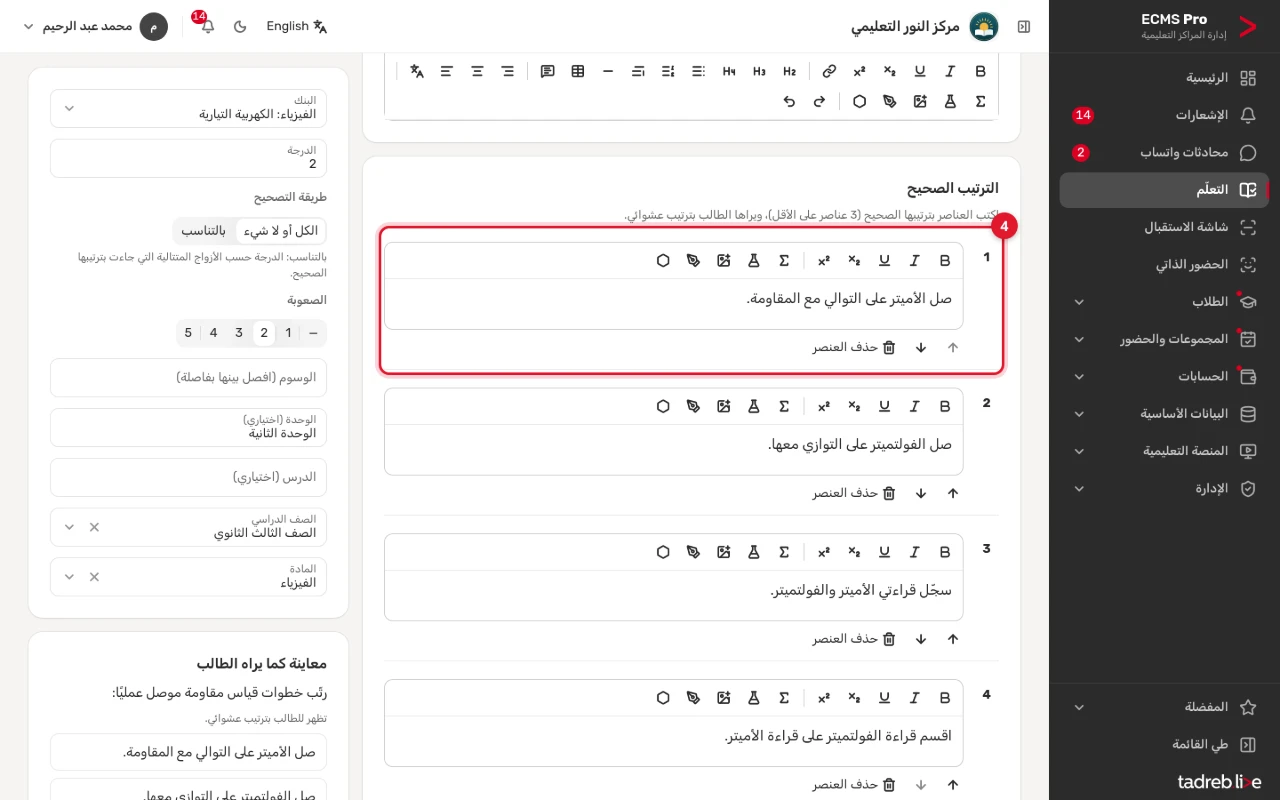Set difficulty level to 1

tap(289, 333)
